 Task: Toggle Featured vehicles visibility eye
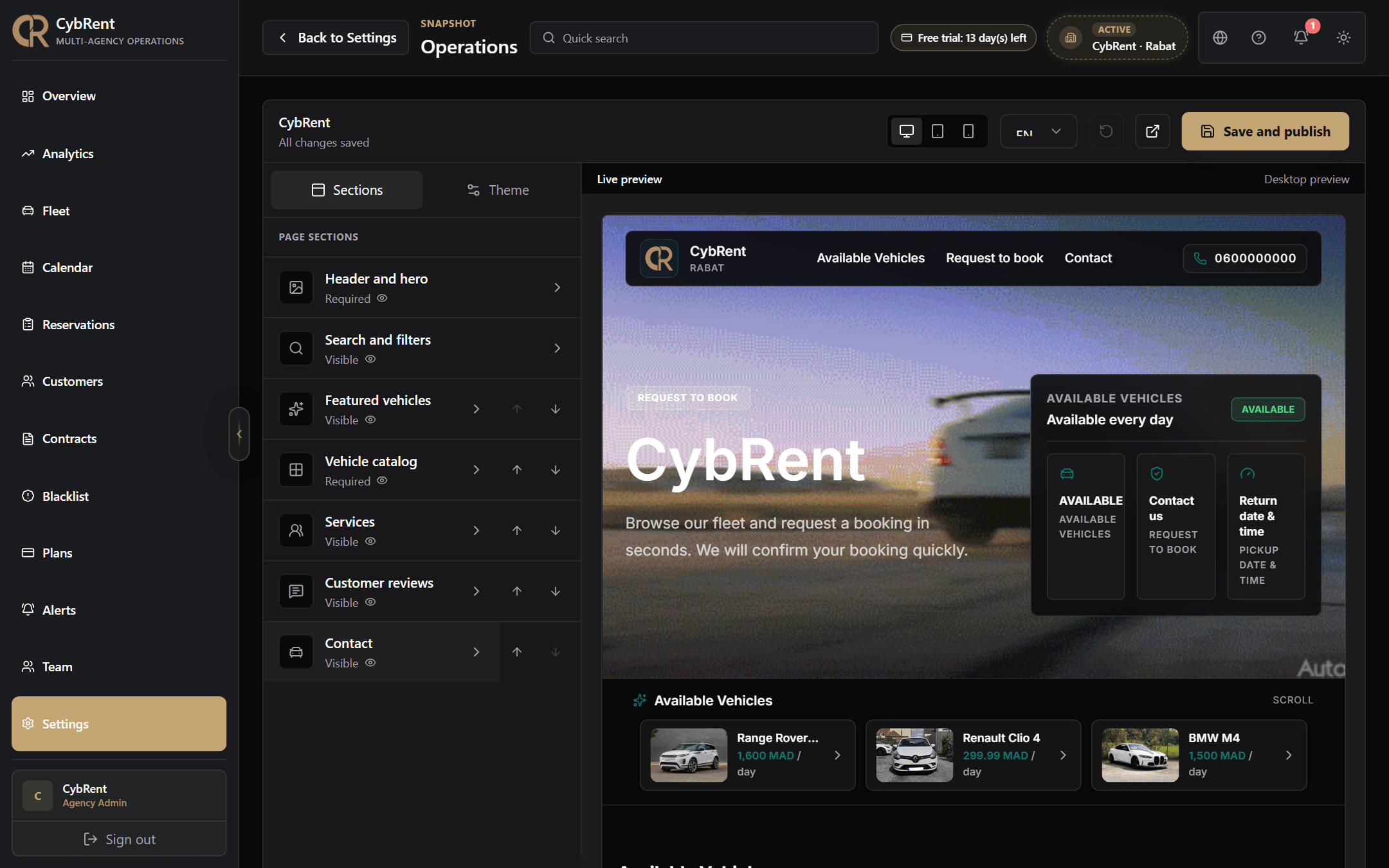(x=370, y=420)
